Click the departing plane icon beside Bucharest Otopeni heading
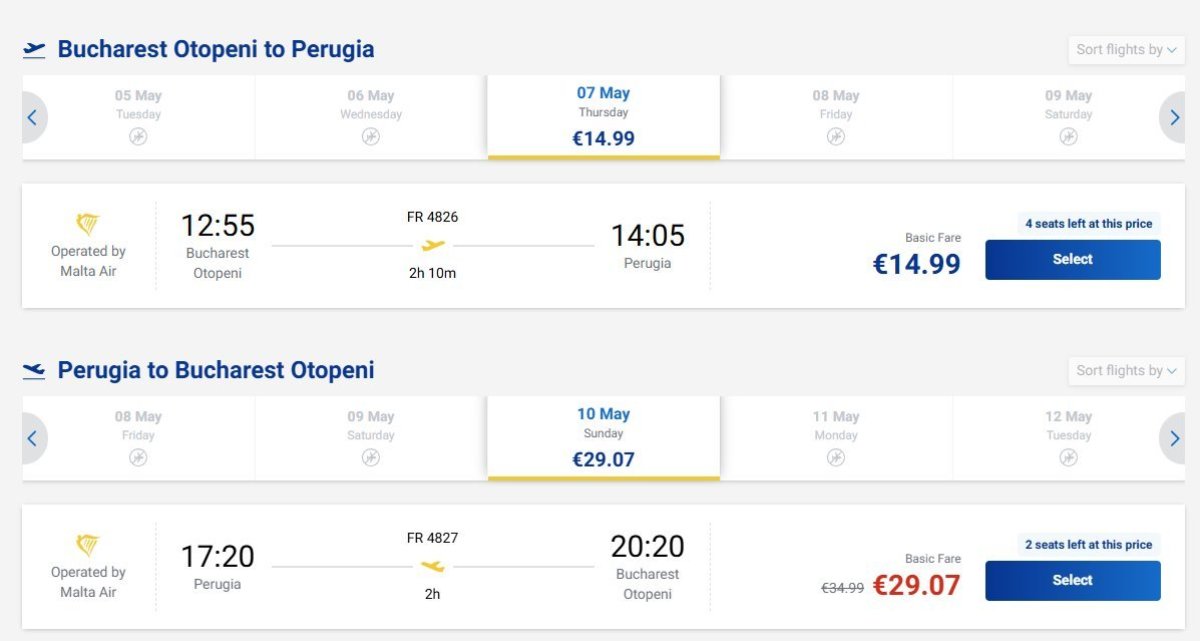This screenshot has width=1200, height=641. [34, 49]
